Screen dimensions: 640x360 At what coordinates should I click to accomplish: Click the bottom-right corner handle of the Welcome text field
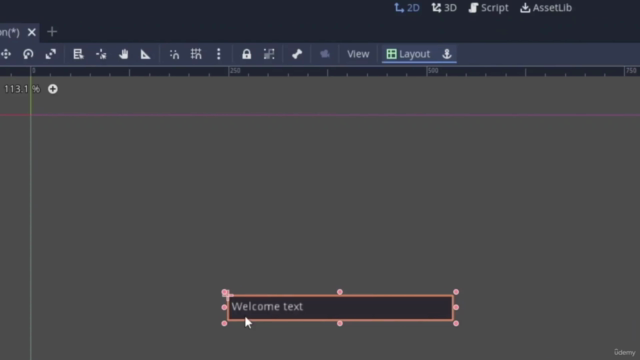coord(456,323)
